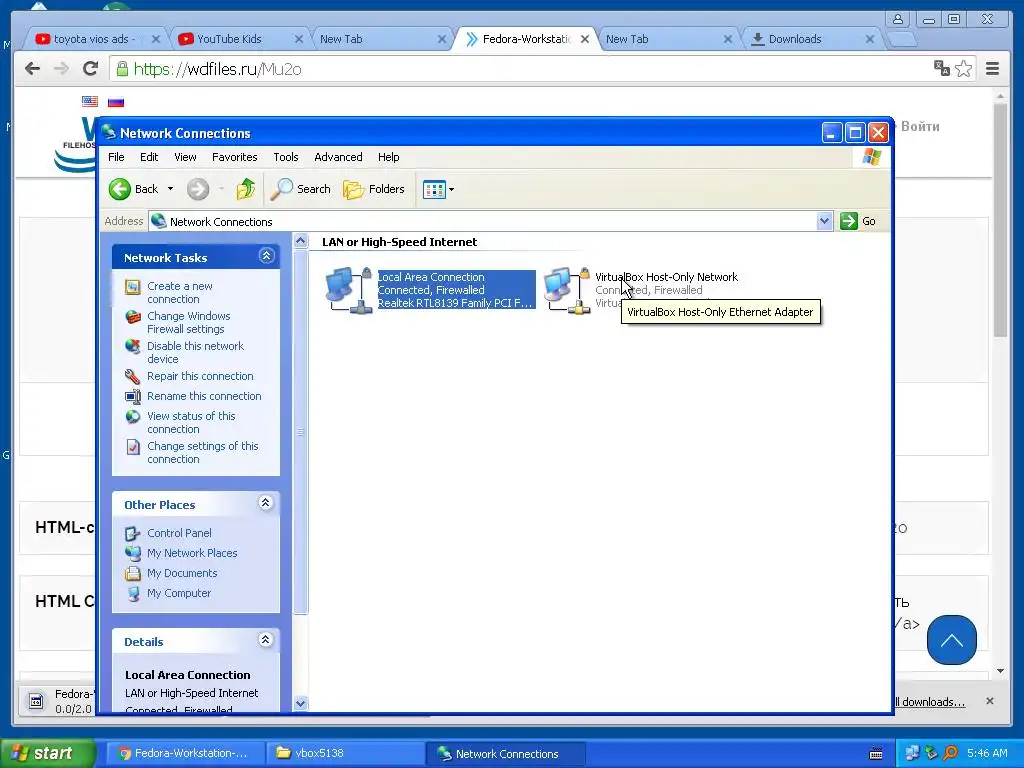
Task: Close the Fedora-Workstation Chrome tab
Action: [x=585, y=39]
